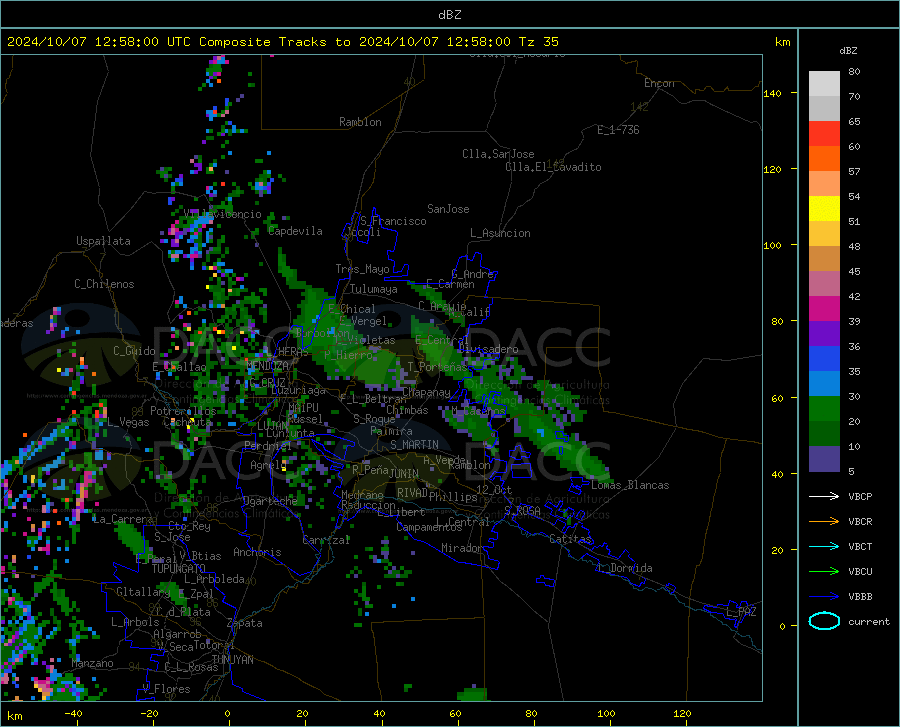The image size is (900, 727).
Task: Click the Capdevila place label
Action: [x=295, y=231]
